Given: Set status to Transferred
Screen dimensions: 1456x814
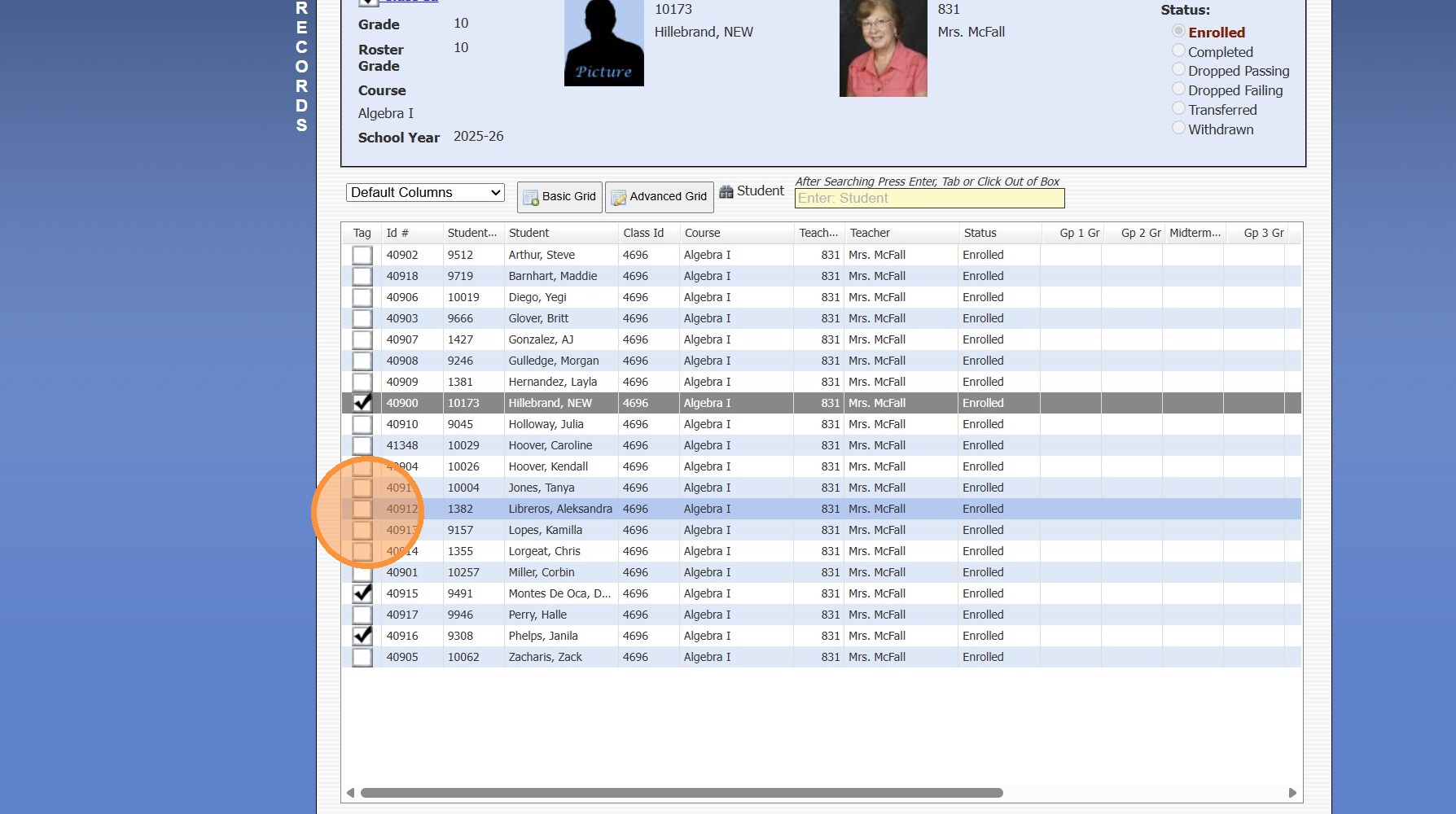Looking at the screenshot, I should [1178, 108].
